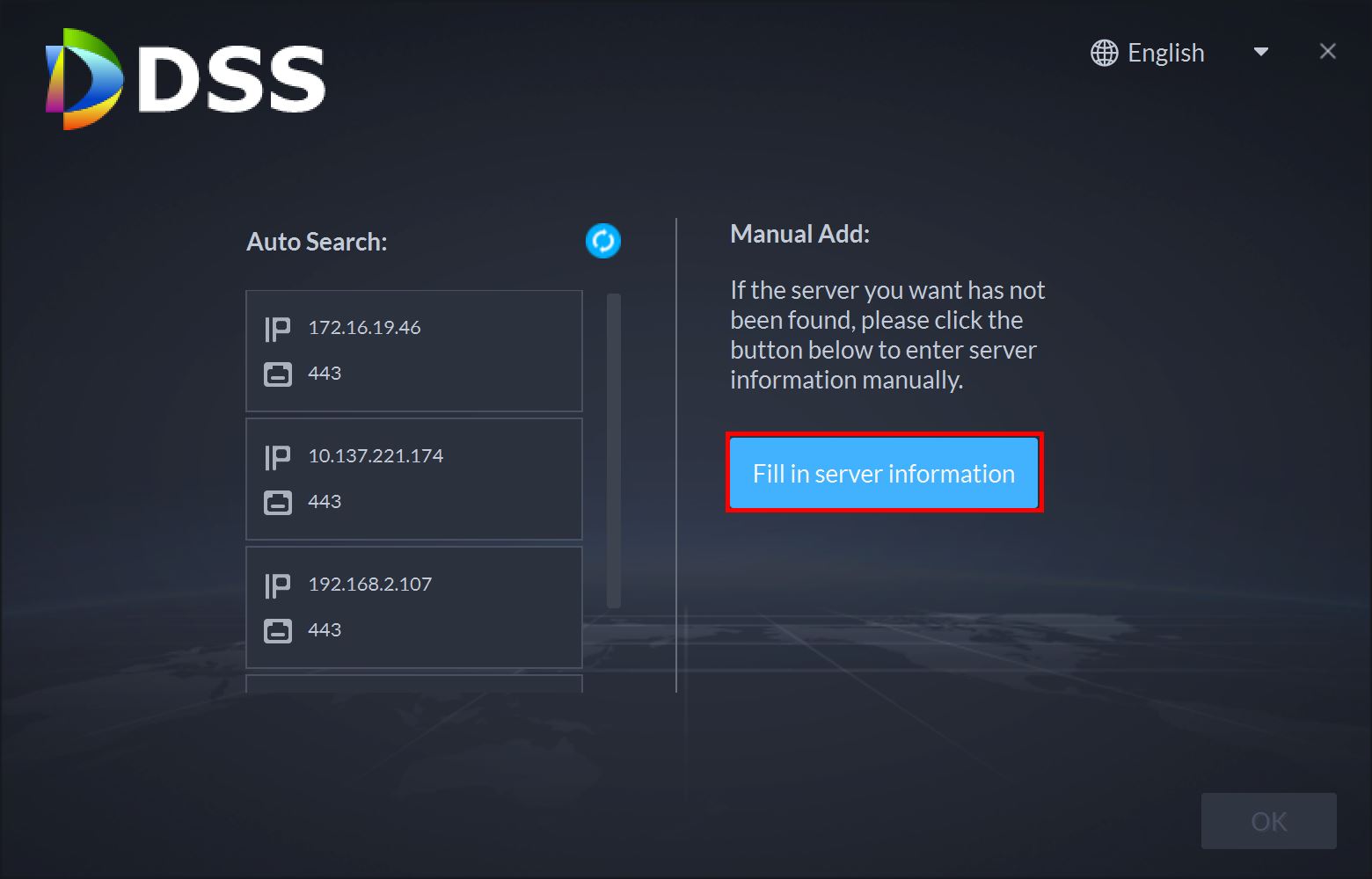Click IP icon beside 10.137.221.174

(x=277, y=457)
